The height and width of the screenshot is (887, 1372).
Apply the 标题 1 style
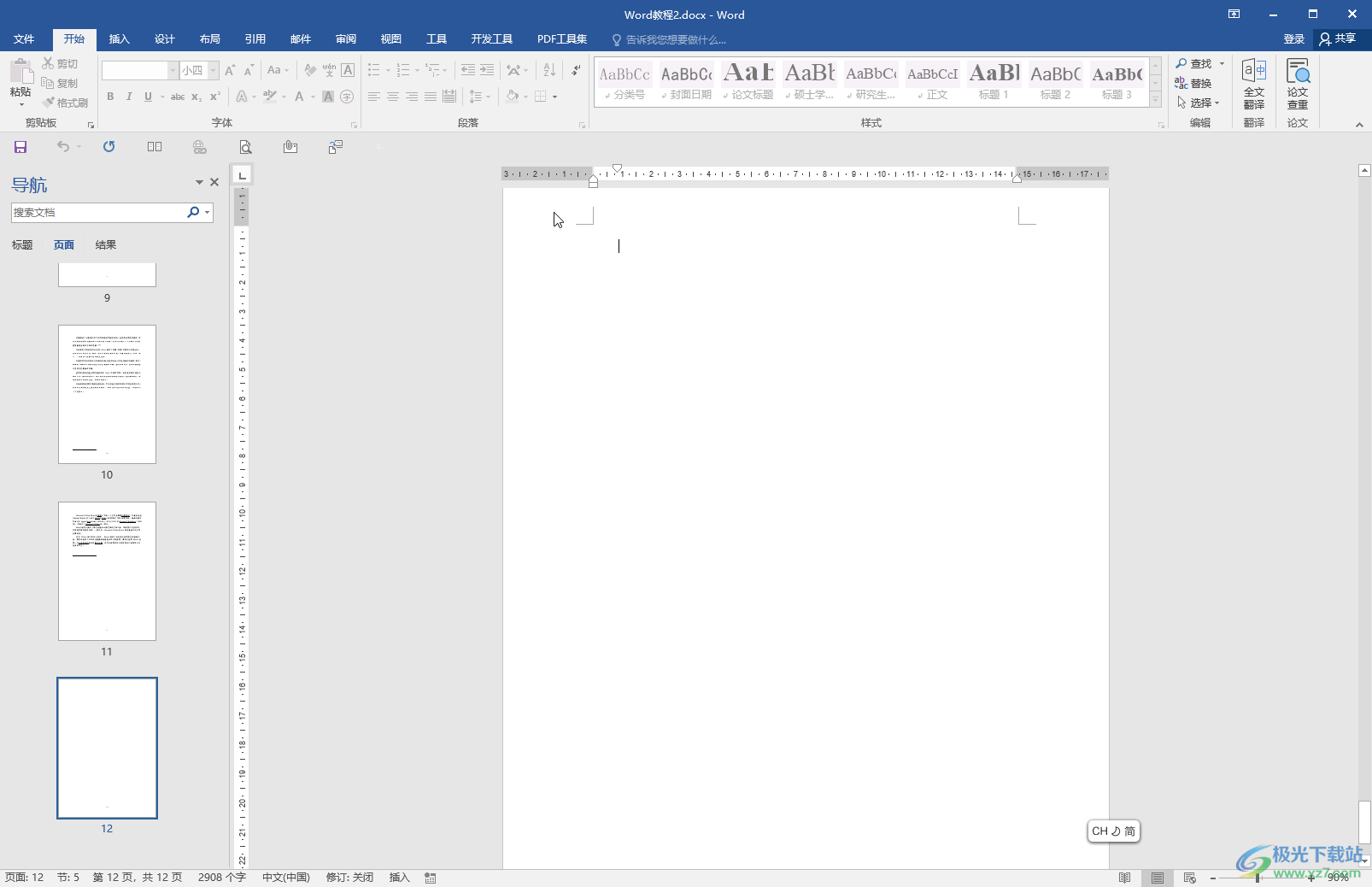point(994,82)
